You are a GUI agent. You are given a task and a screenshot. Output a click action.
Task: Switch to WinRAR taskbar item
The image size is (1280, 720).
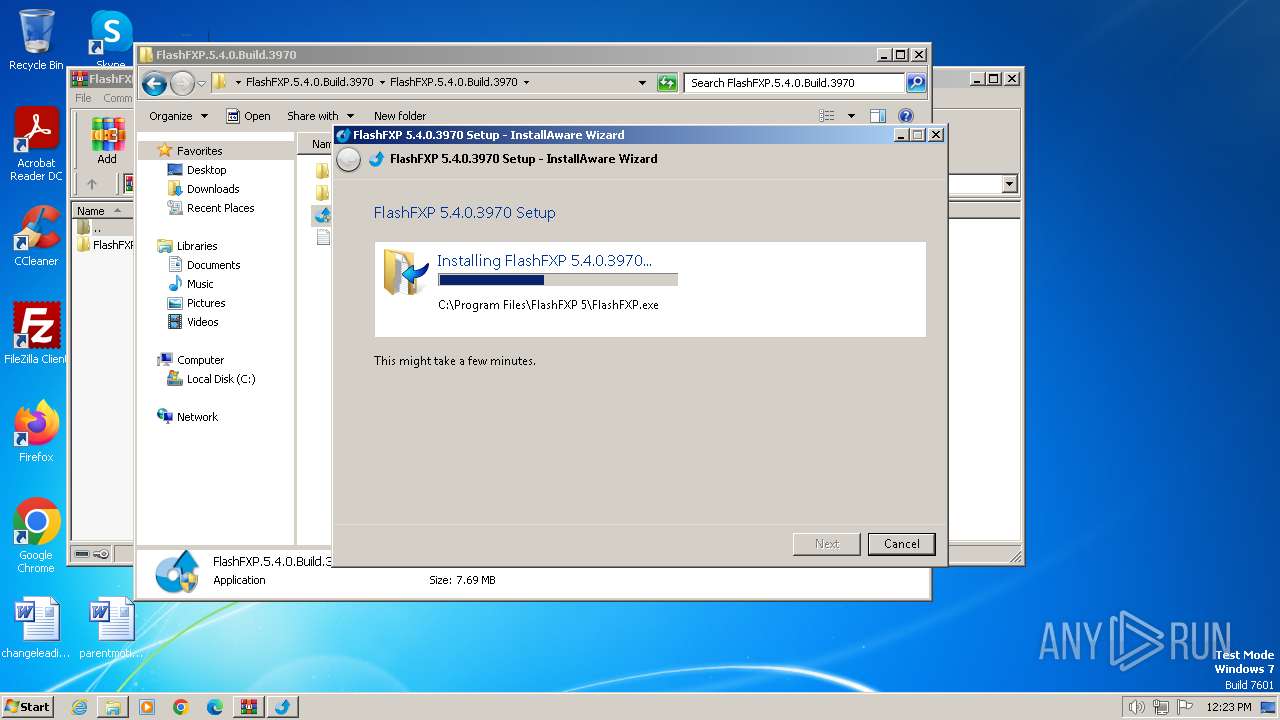click(248, 707)
